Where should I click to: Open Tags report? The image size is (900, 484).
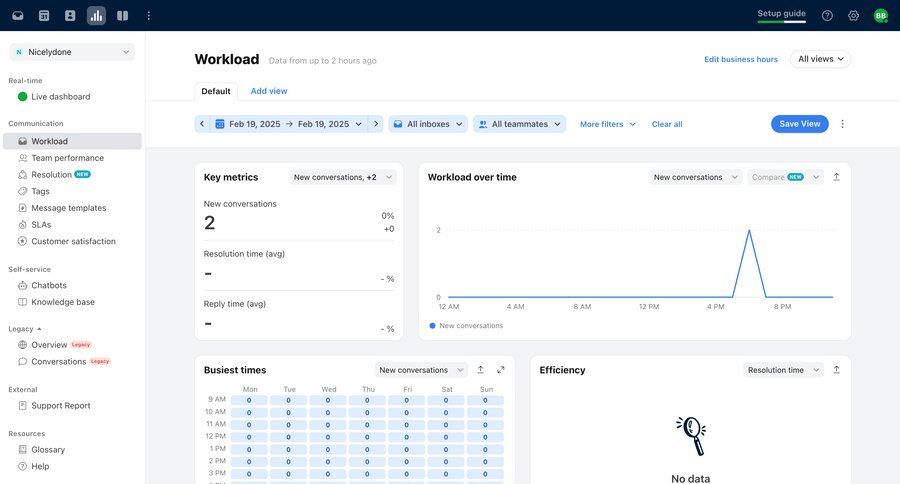(x=40, y=191)
